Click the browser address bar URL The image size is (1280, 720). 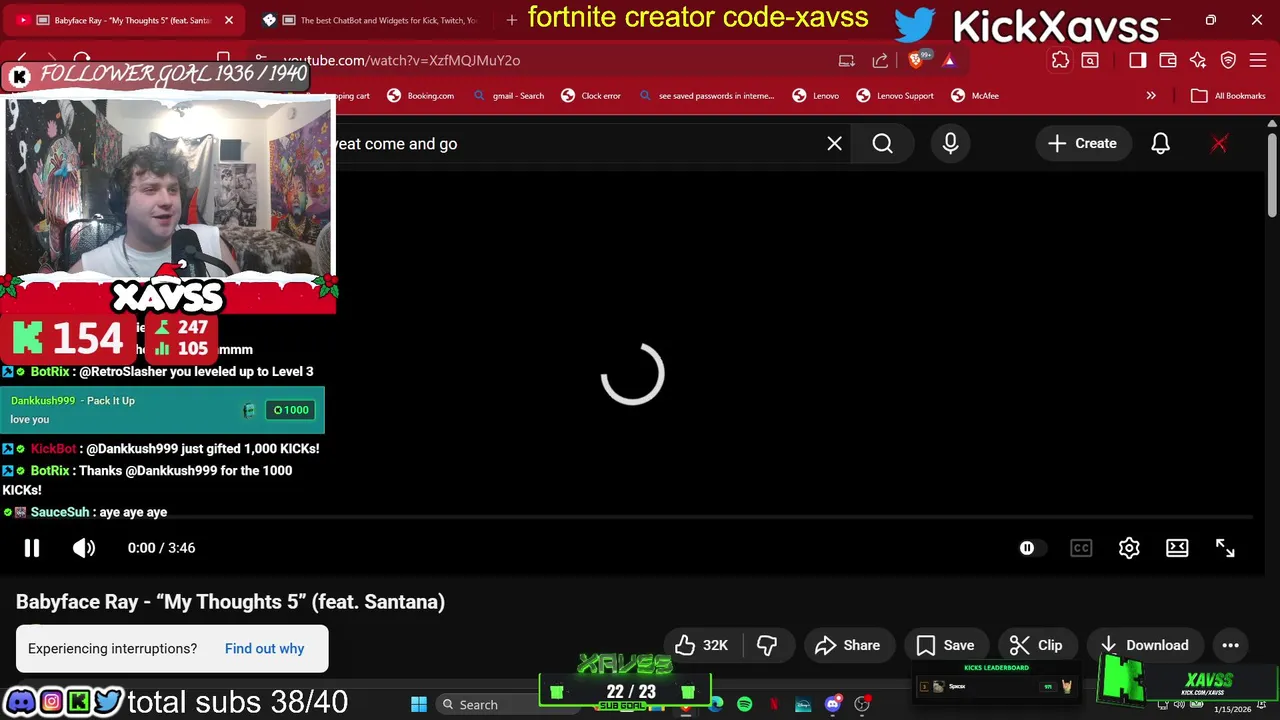(x=402, y=61)
